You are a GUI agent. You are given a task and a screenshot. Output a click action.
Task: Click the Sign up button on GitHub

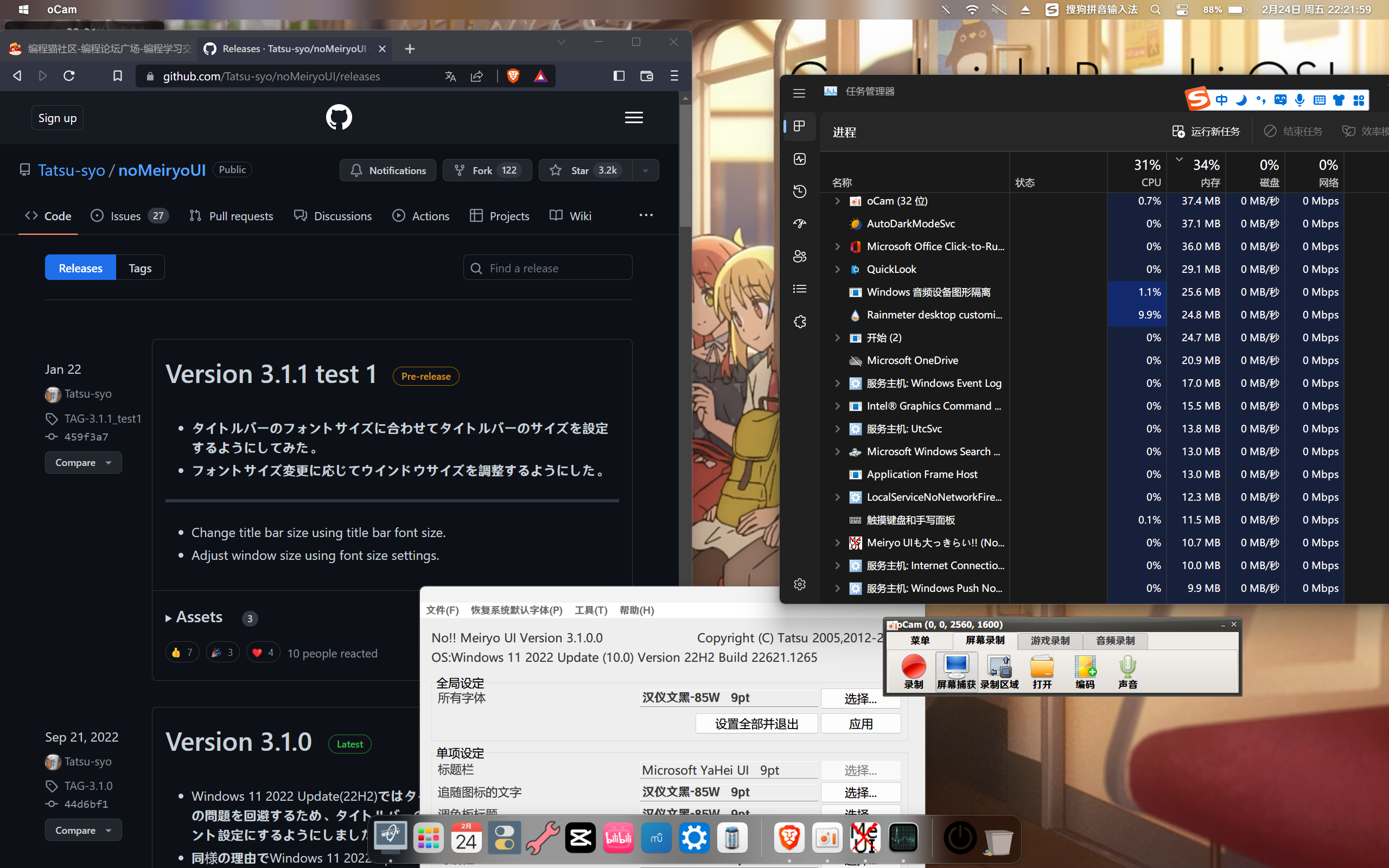pos(58,118)
